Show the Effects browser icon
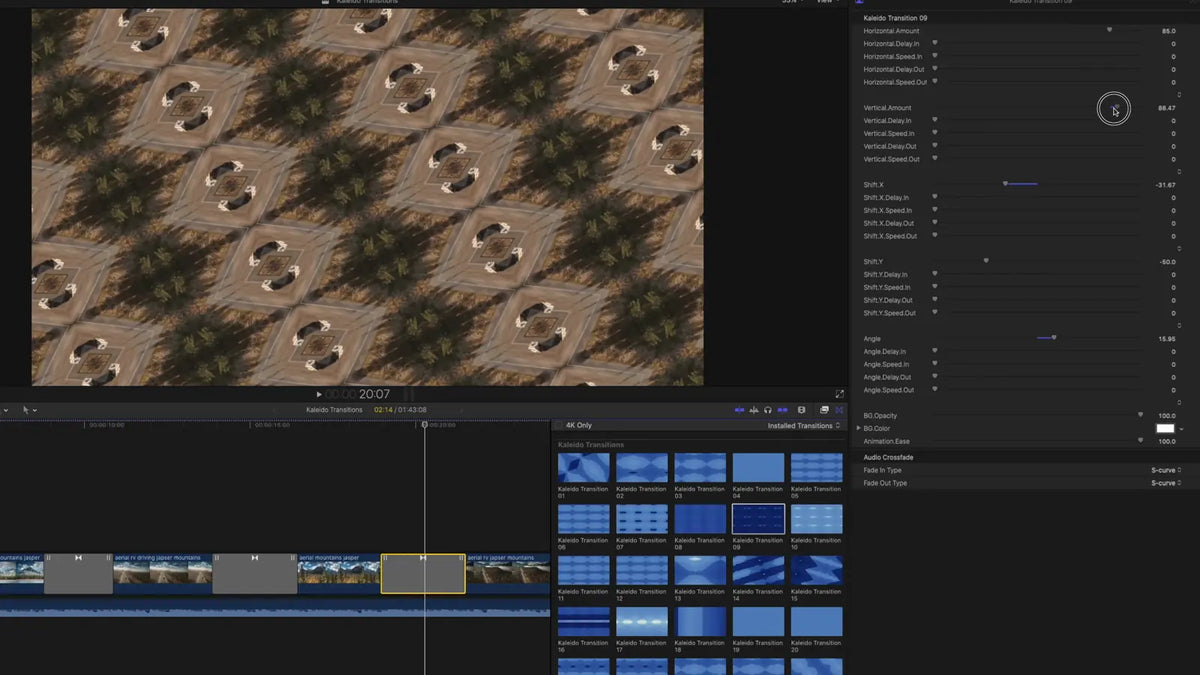 (x=824, y=410)
